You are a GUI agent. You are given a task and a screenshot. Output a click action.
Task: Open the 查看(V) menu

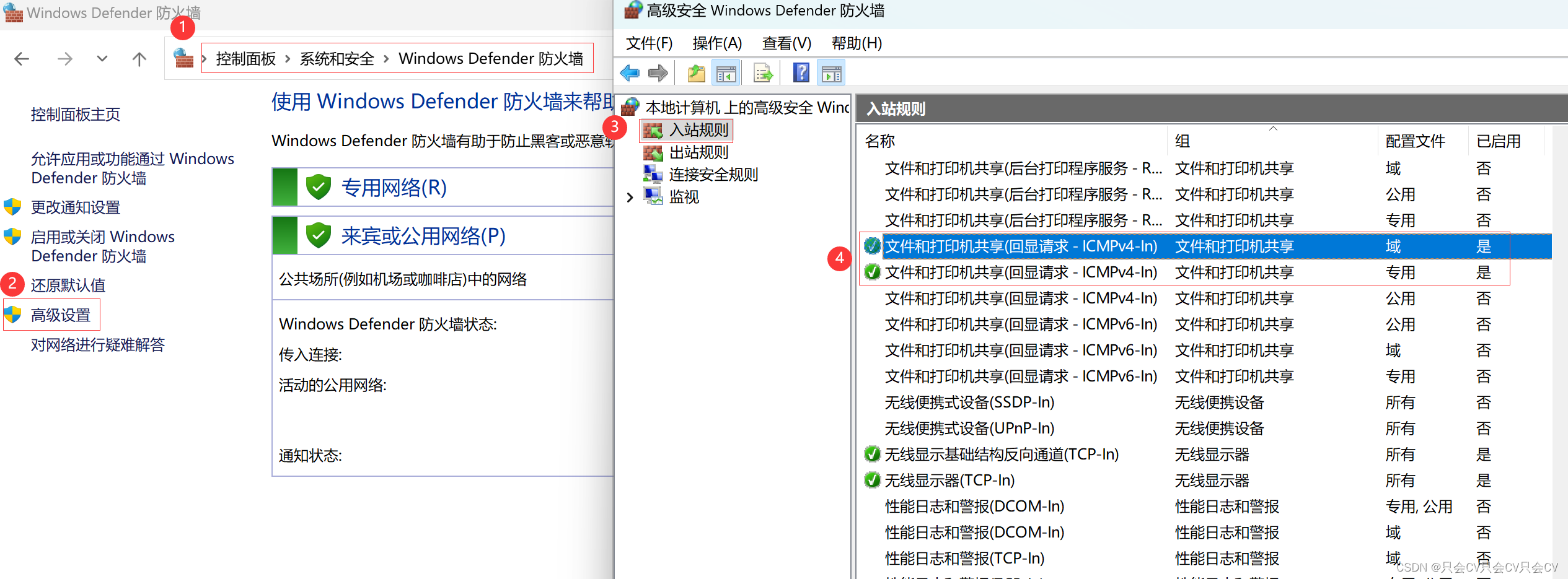[786, 43]
